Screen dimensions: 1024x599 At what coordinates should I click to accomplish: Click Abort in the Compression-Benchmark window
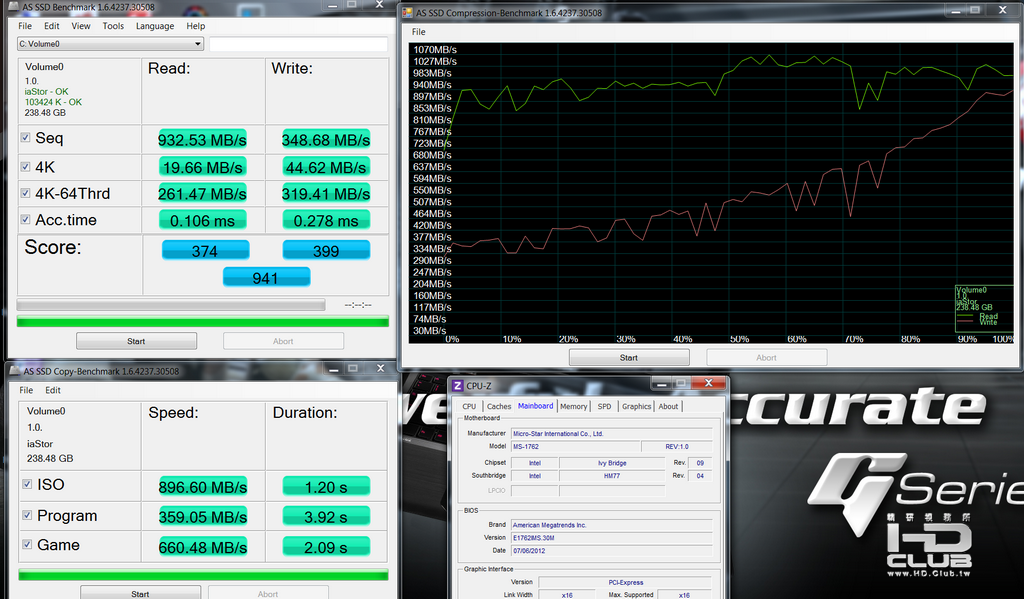767,357
